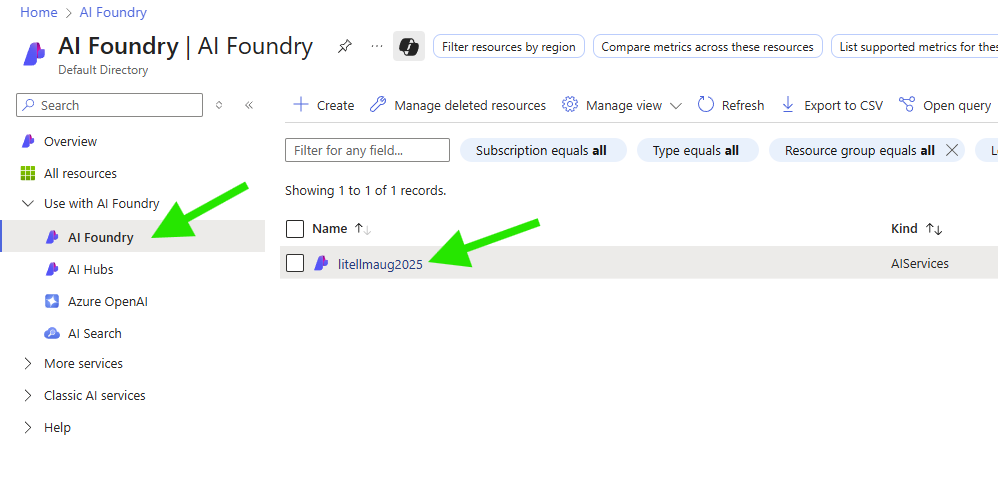
Task: Click Manage deleted resources
Action: click(458, 105)
